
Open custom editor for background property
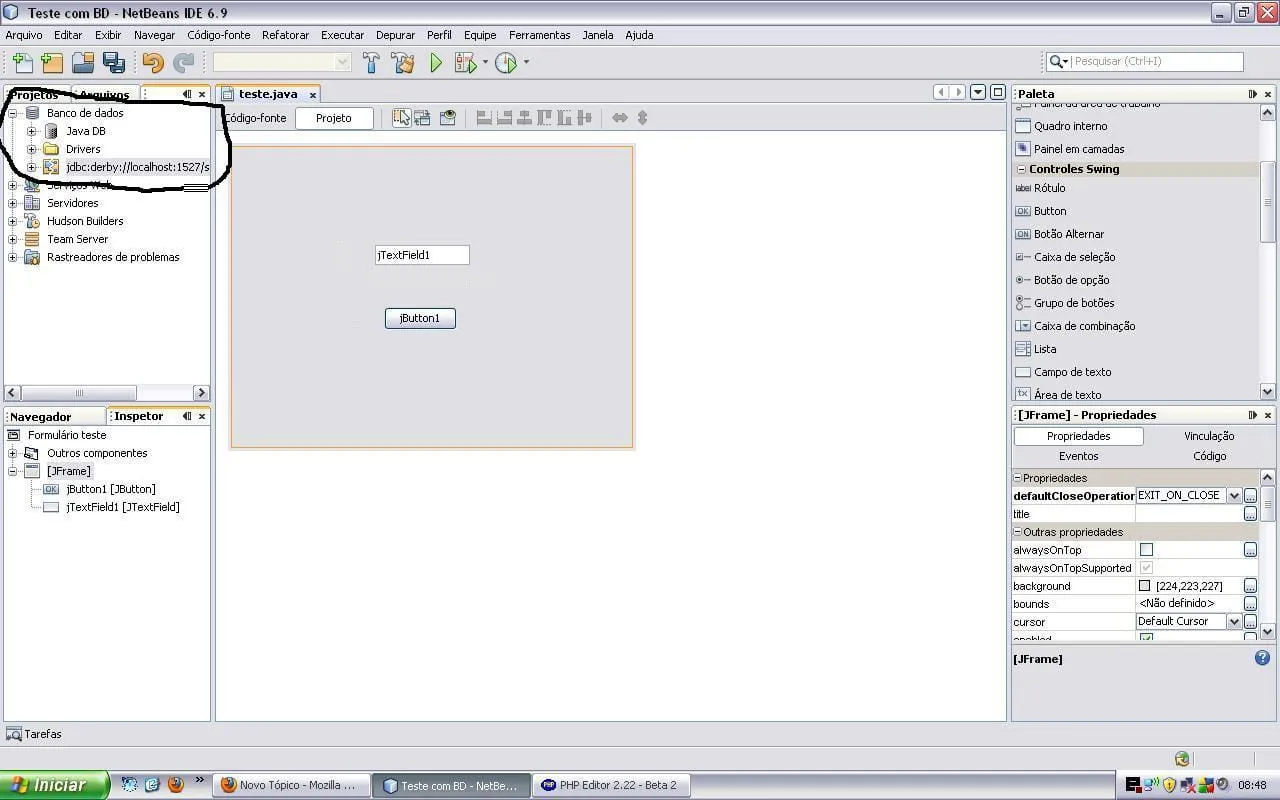click(1250, 586)
